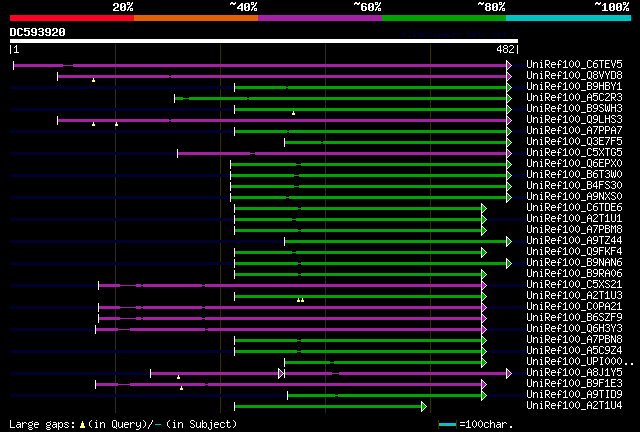This screenshot has height=432, width=640.
Task: Click the yellow gap symbol in the legend
Action: click(x=82, y=425)
